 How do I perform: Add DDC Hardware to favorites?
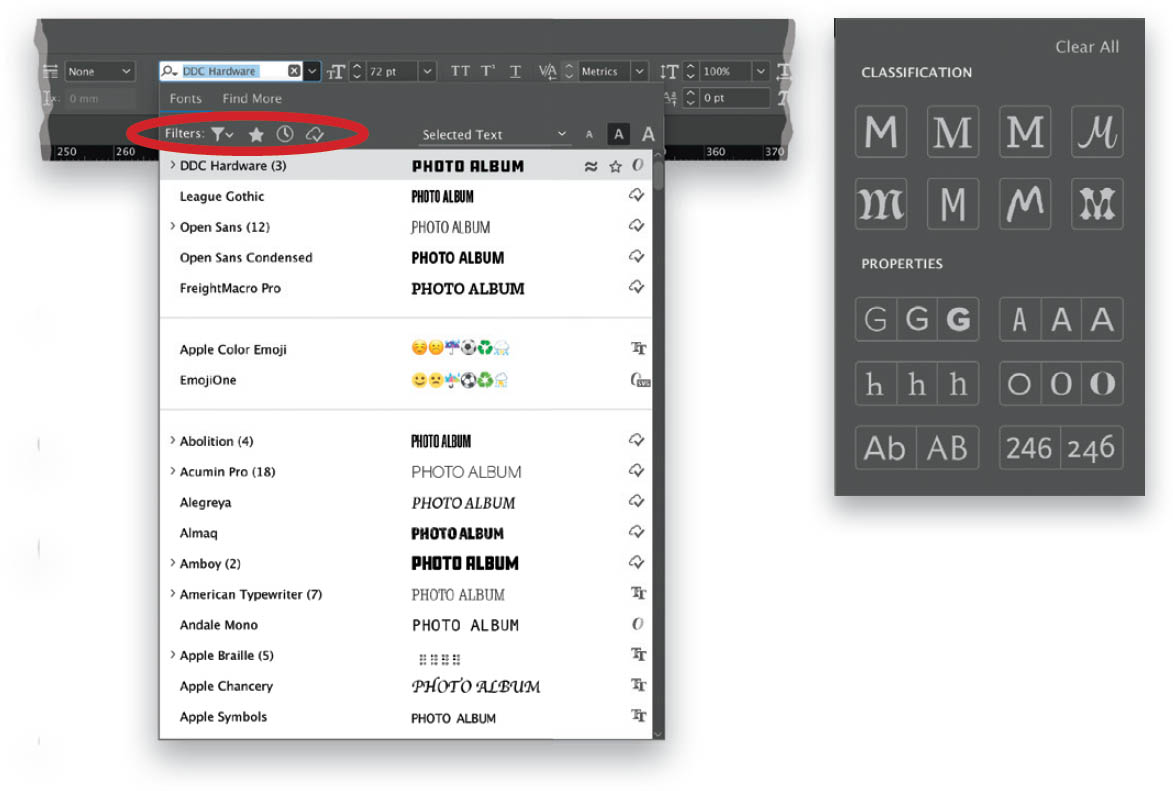pos(615,166)
